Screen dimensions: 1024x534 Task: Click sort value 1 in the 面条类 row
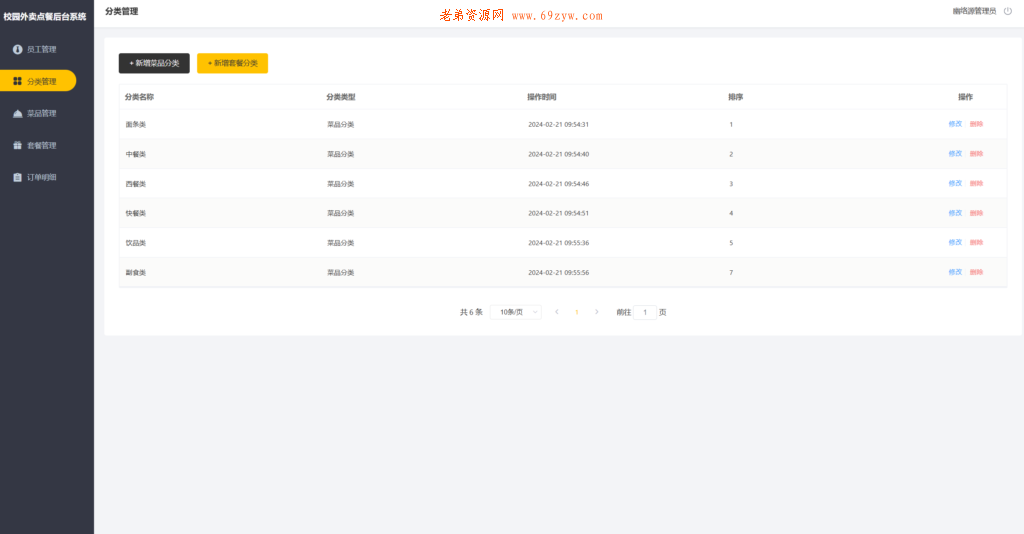coord(731,125)
